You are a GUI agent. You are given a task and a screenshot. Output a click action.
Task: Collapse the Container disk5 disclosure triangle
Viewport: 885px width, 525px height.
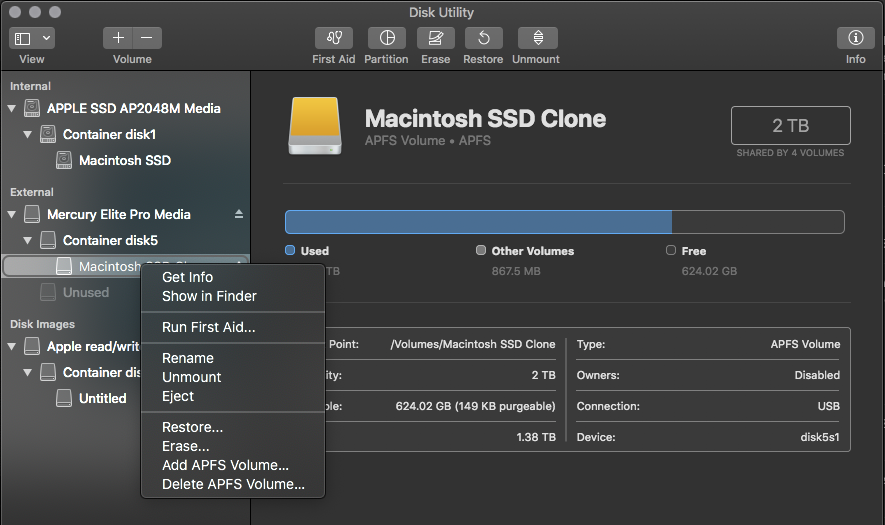(28, 240)
